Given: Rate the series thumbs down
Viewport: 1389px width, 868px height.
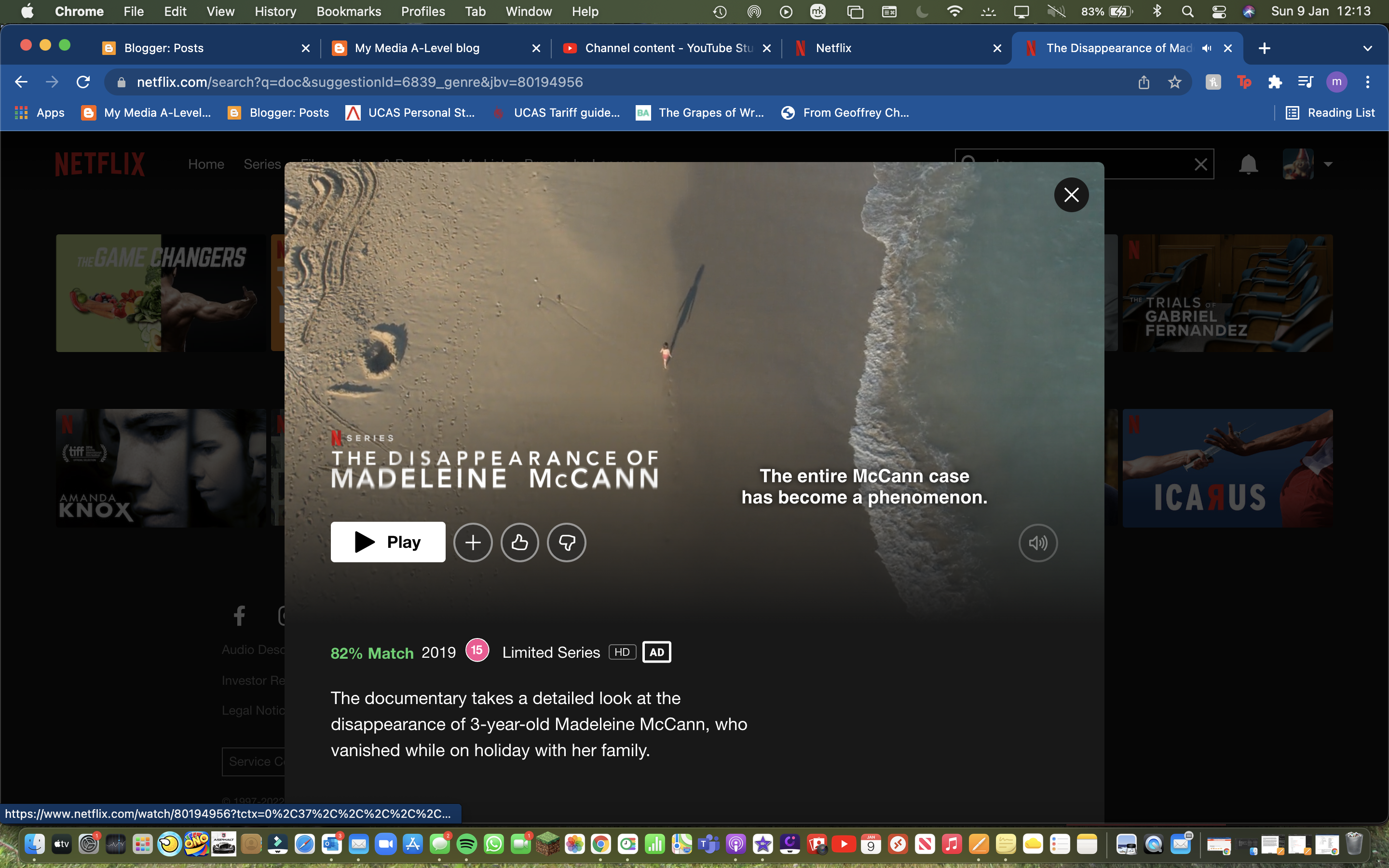Looking at the screenshot, I should (x=567, y=542).
